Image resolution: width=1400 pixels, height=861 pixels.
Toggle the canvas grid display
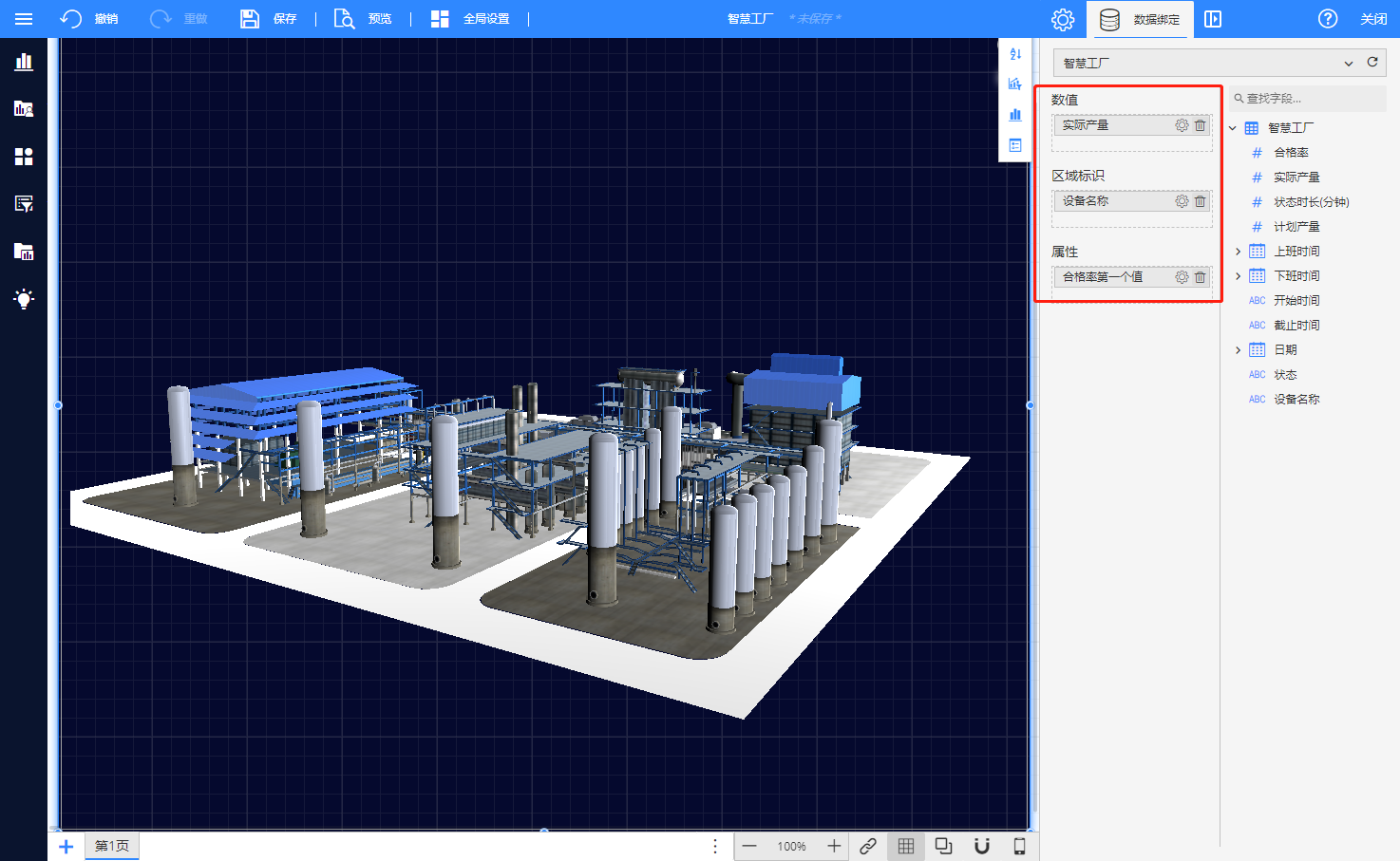tap(906, 846)
